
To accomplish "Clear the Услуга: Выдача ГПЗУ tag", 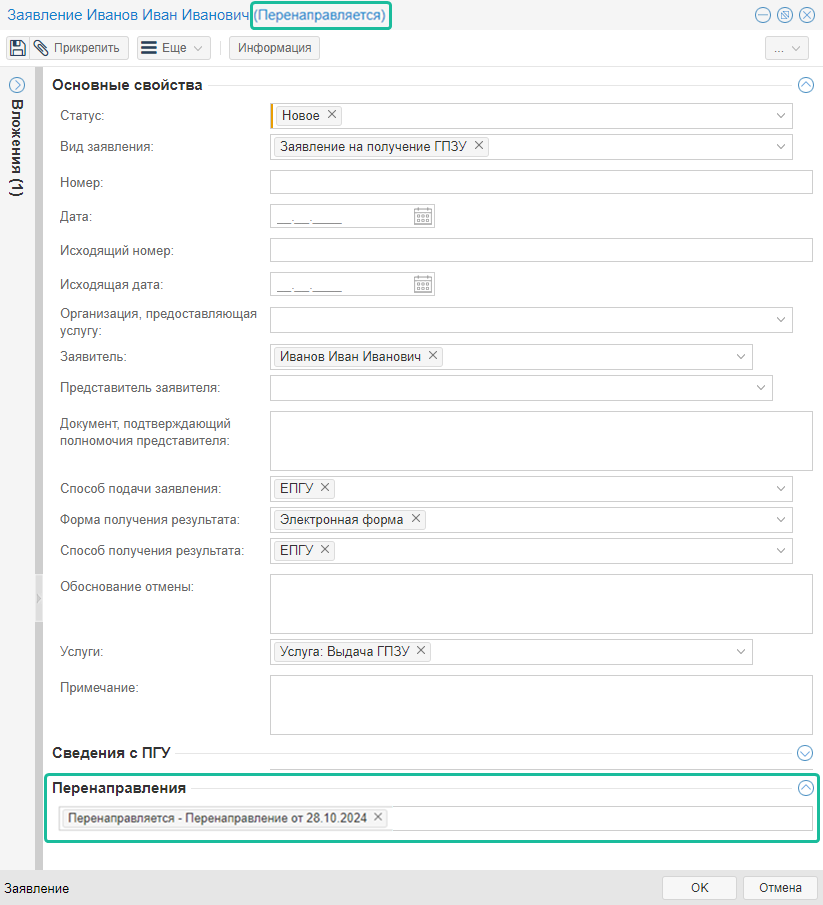I will point(421,651).
